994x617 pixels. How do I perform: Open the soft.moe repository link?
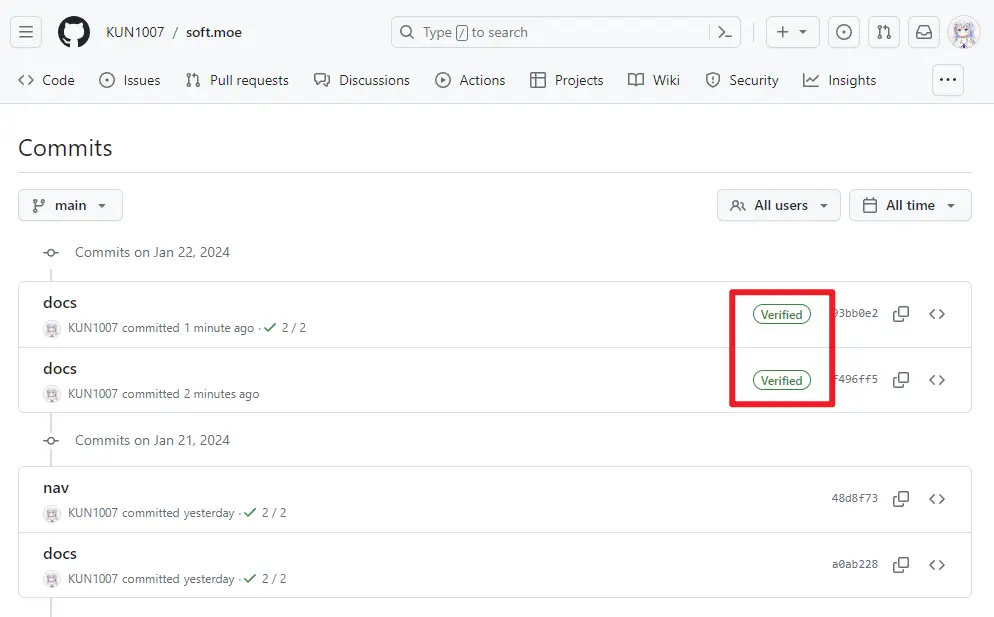(214, 32)
